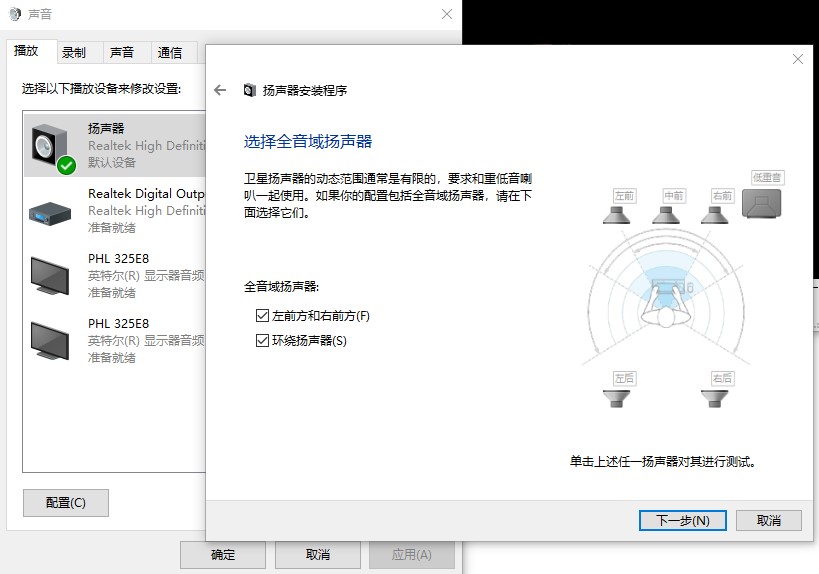Switch to the 通信 tab

[170, 53]
